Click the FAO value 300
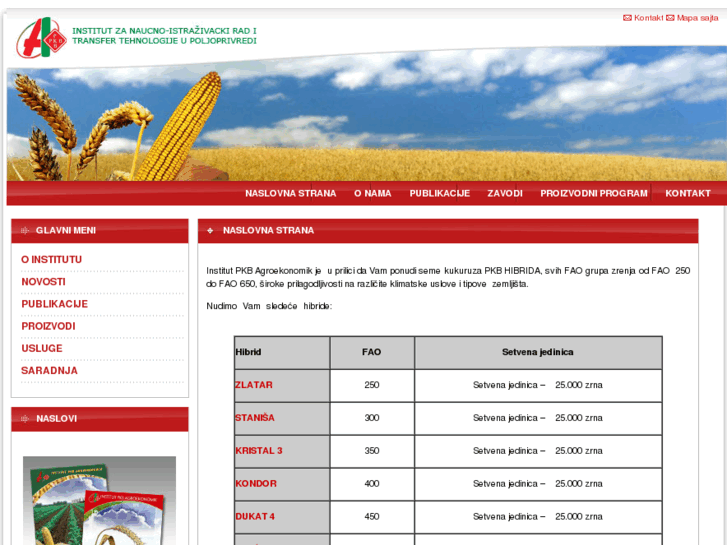Image resolution: width=727 pixels, height=545 pixels. [372, 418]
